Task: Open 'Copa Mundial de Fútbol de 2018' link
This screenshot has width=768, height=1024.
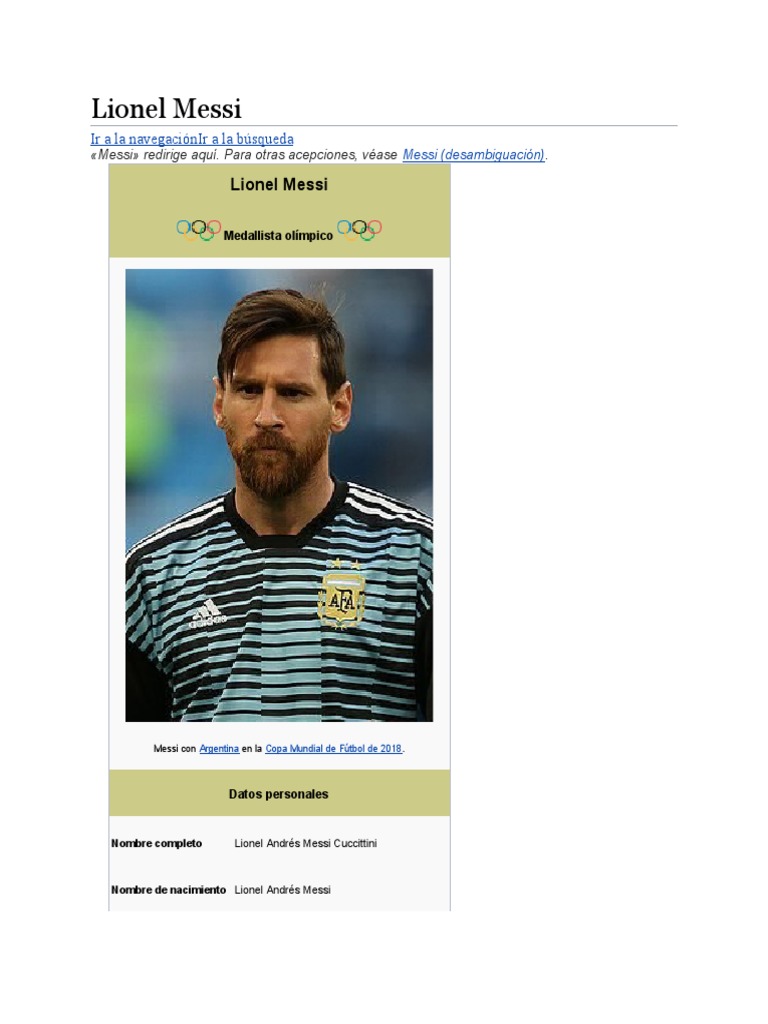Action: click(334, 748)
